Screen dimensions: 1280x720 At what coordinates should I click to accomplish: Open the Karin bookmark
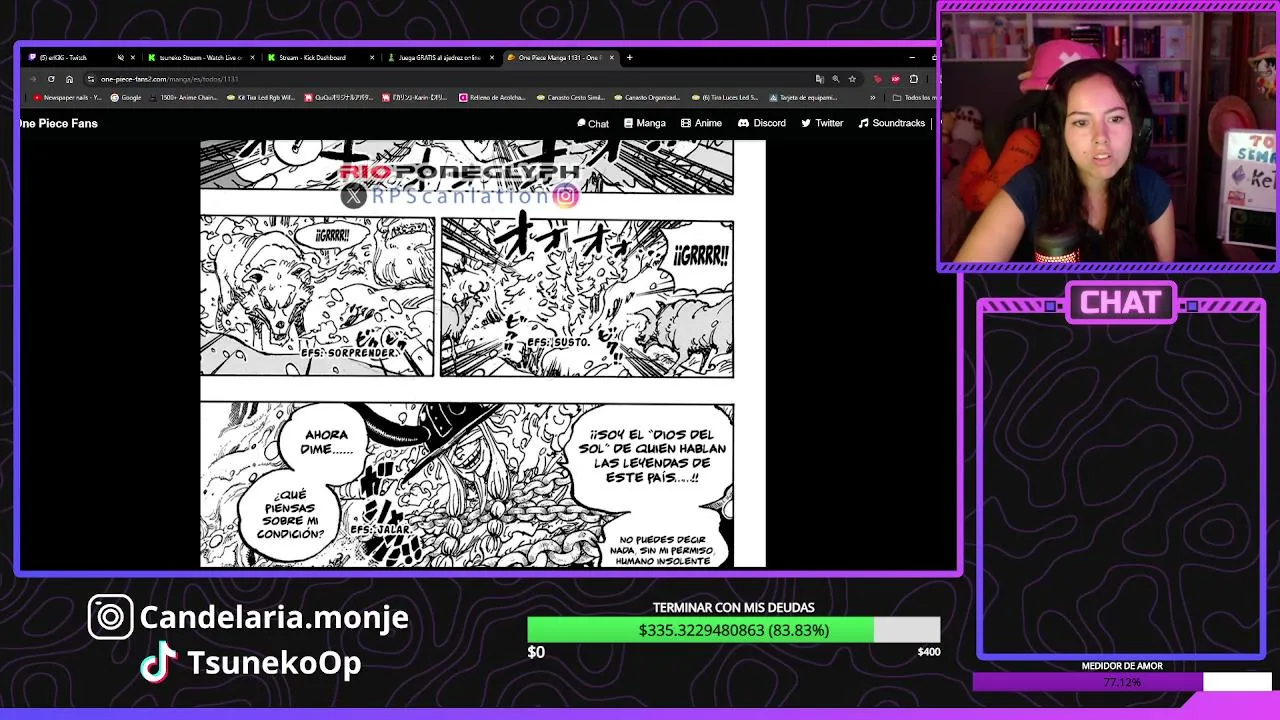pyautogui.click(x=415, y=97)
